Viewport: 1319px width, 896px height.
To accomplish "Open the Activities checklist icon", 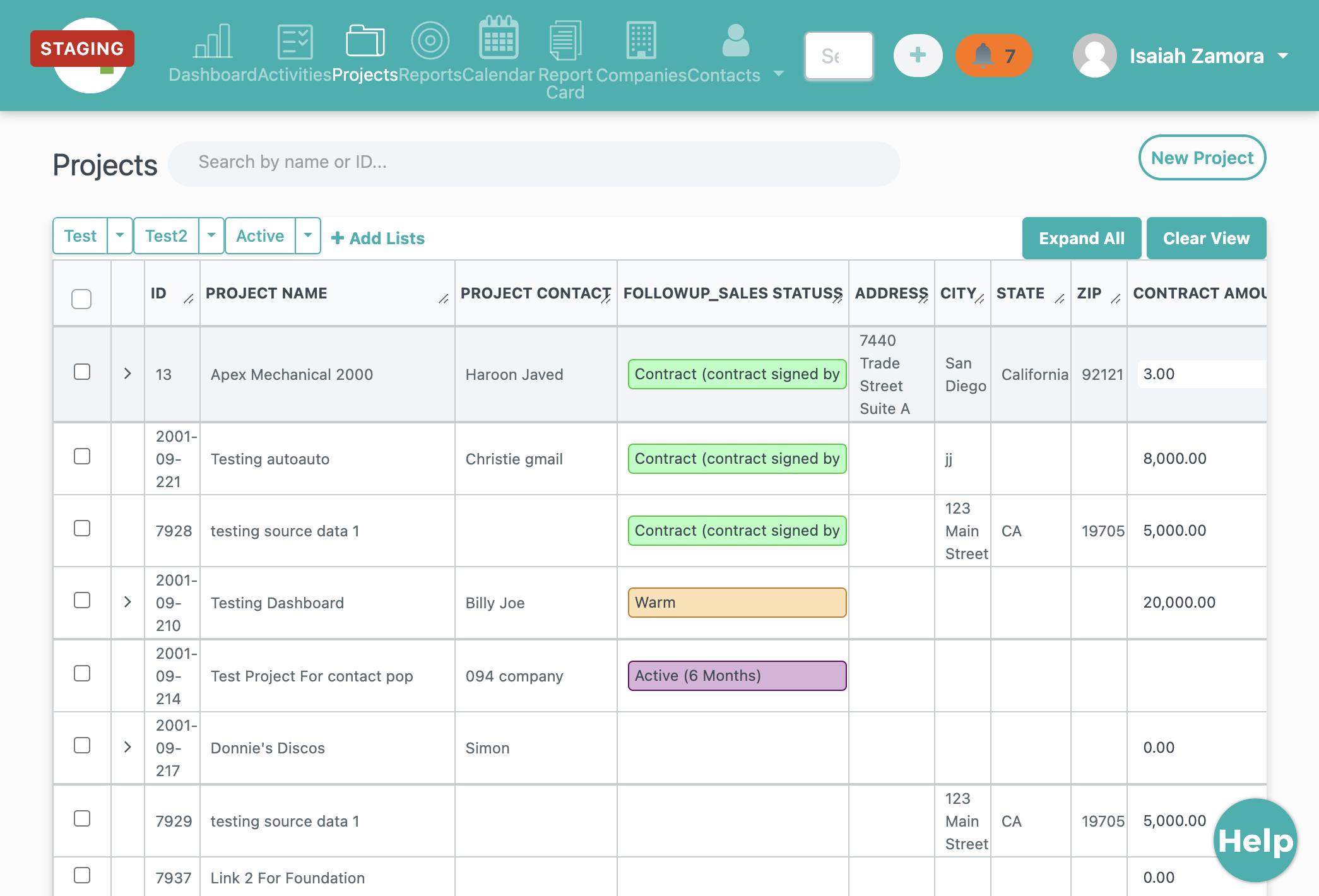I will (295, 41).
